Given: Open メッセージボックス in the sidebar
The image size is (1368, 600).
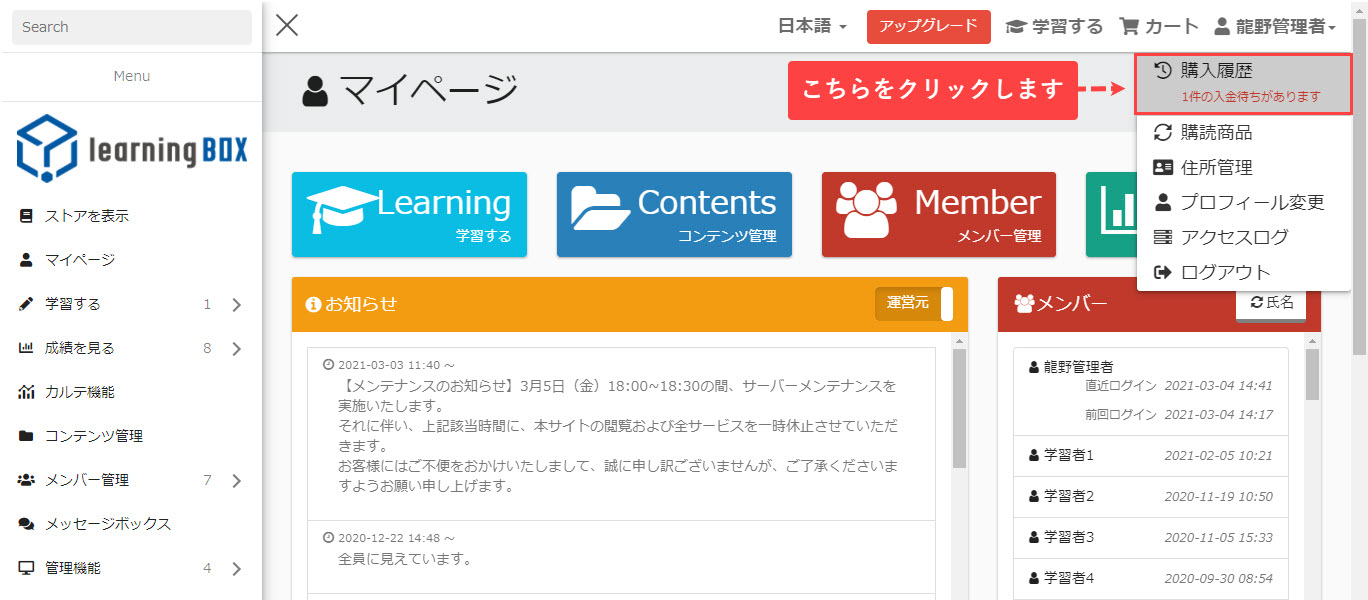Looking at the screenshot, I should click(107, 524).
